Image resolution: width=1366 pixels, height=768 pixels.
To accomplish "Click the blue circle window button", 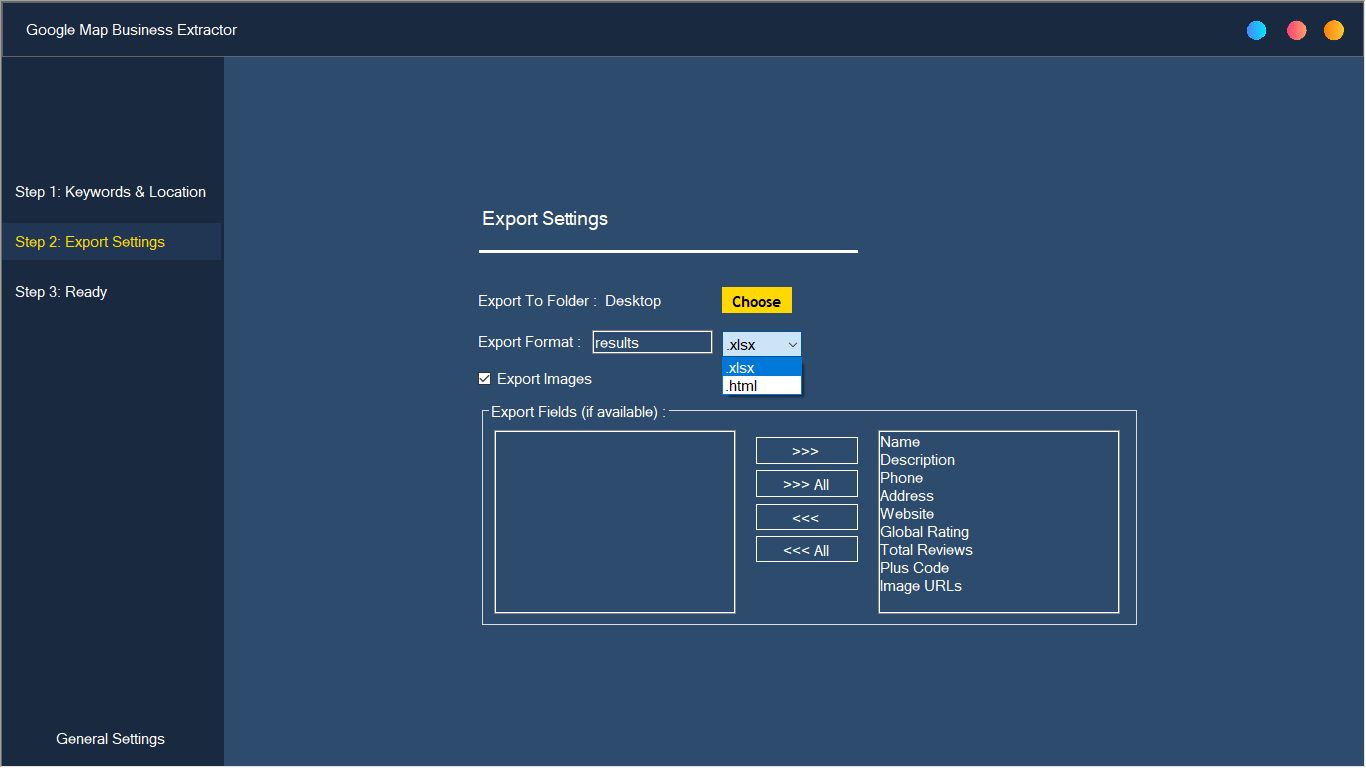I will [1257, 31].
